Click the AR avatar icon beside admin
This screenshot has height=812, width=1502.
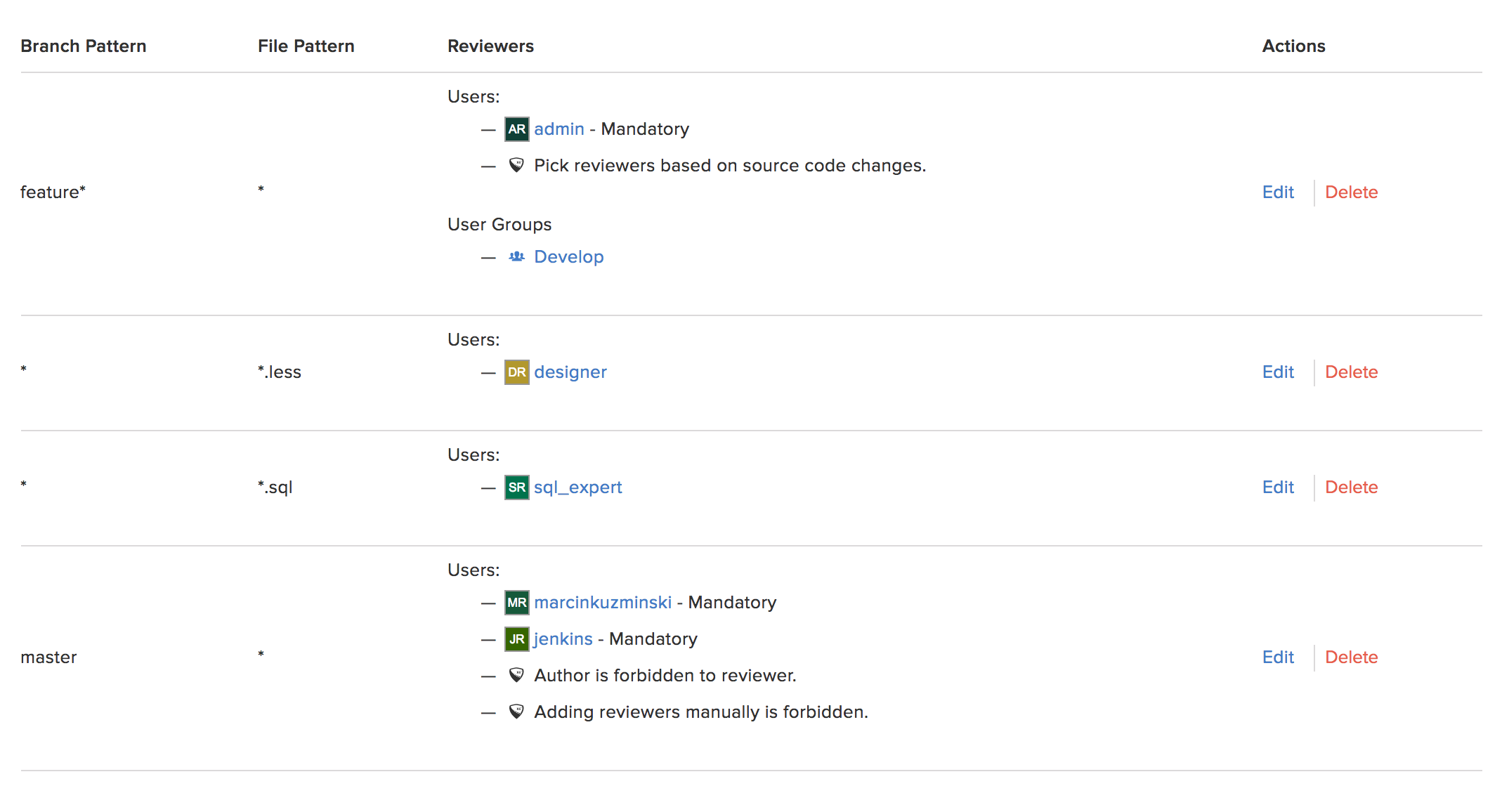pos(516,129)
